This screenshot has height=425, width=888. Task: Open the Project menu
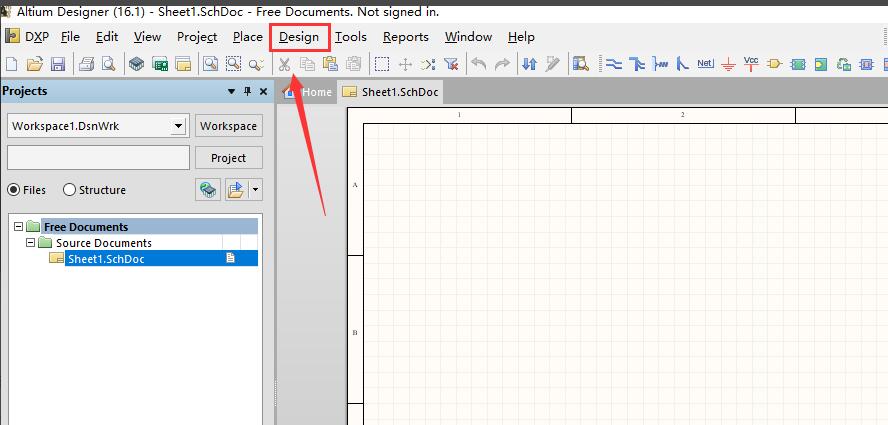pyautogui.click(x=197, y=37)
